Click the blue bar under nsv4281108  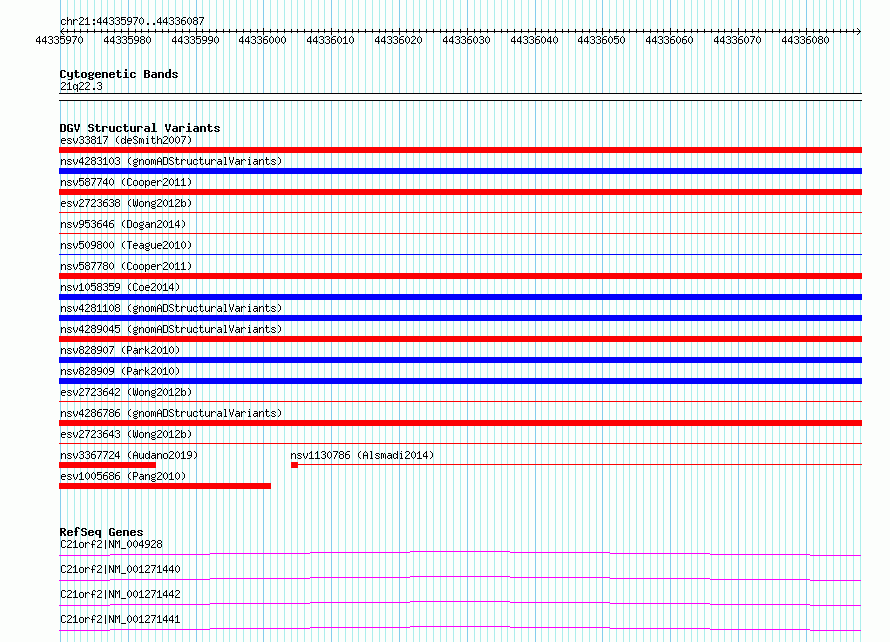click(x=460, y=318)
